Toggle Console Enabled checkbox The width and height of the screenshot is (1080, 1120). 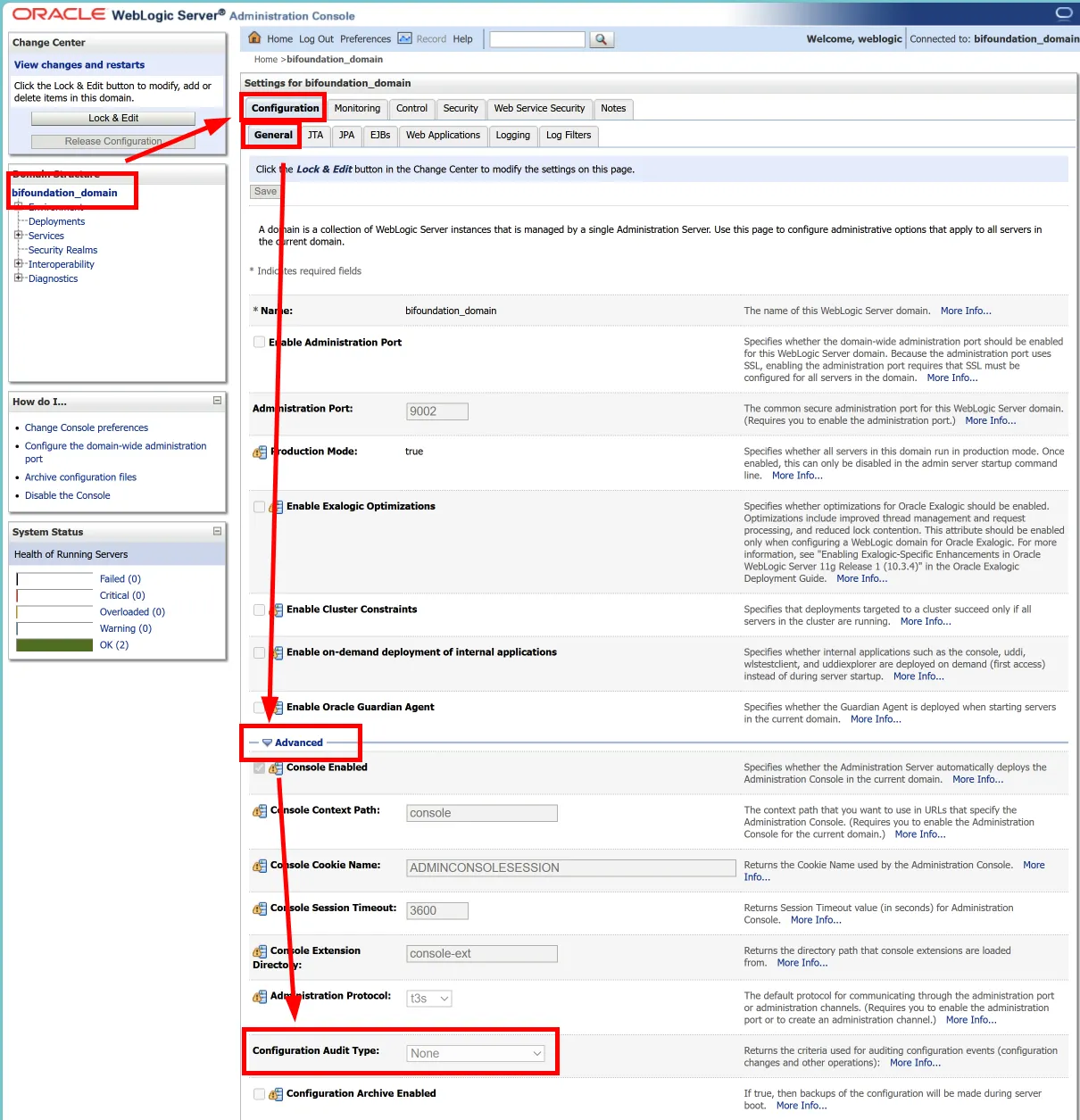coord(259,767)
